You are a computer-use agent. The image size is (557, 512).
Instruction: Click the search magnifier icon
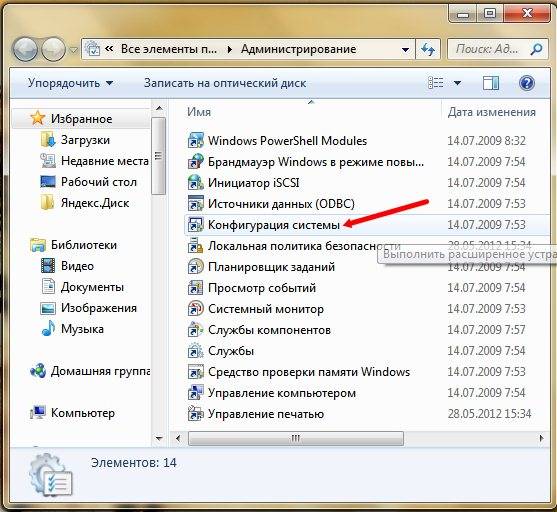click(536, 49)
